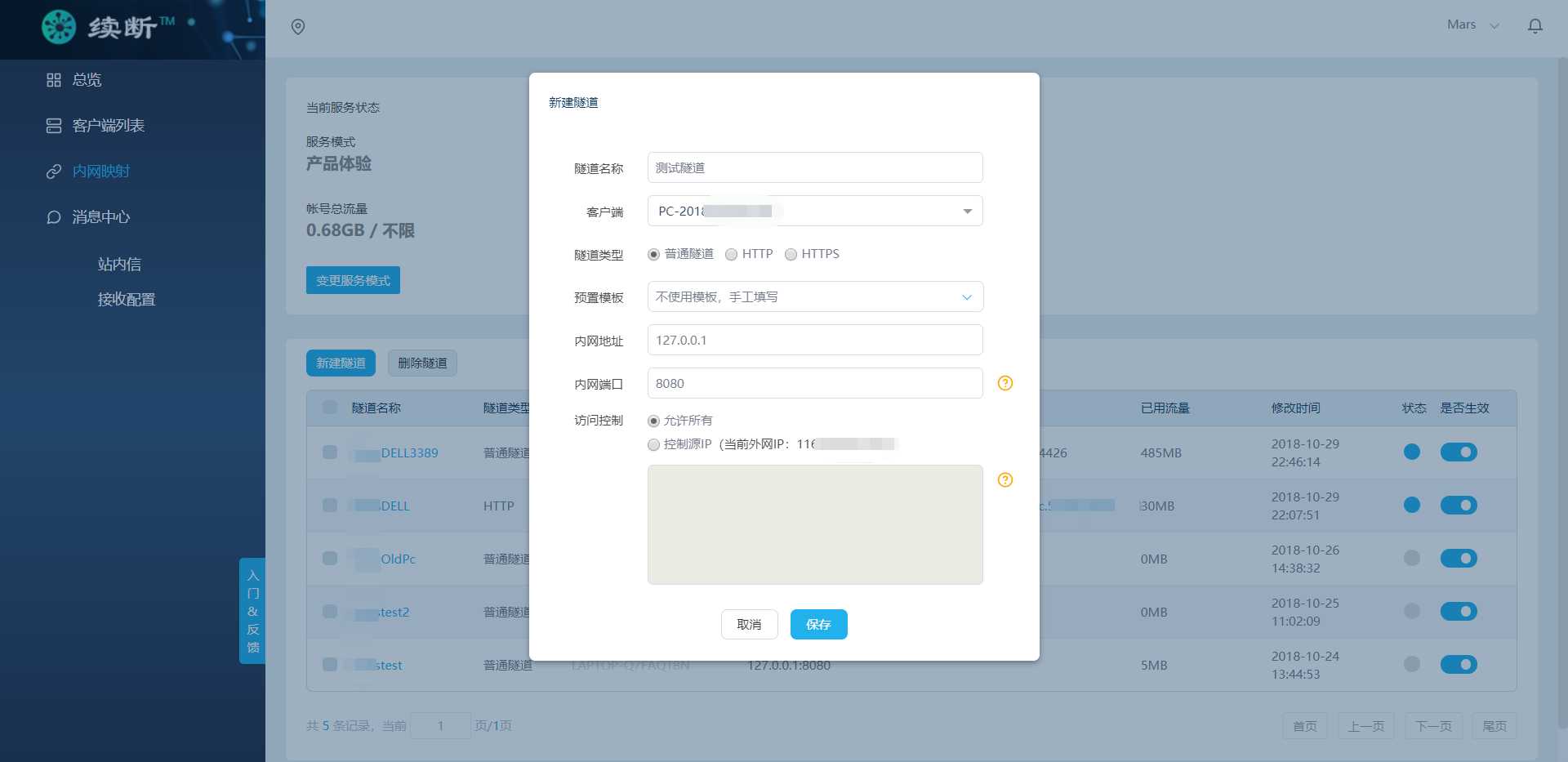Screen dimensions: 1568x762
Task: Open the 客户端 PC-2018 dropdown
Action: [815, 211]
